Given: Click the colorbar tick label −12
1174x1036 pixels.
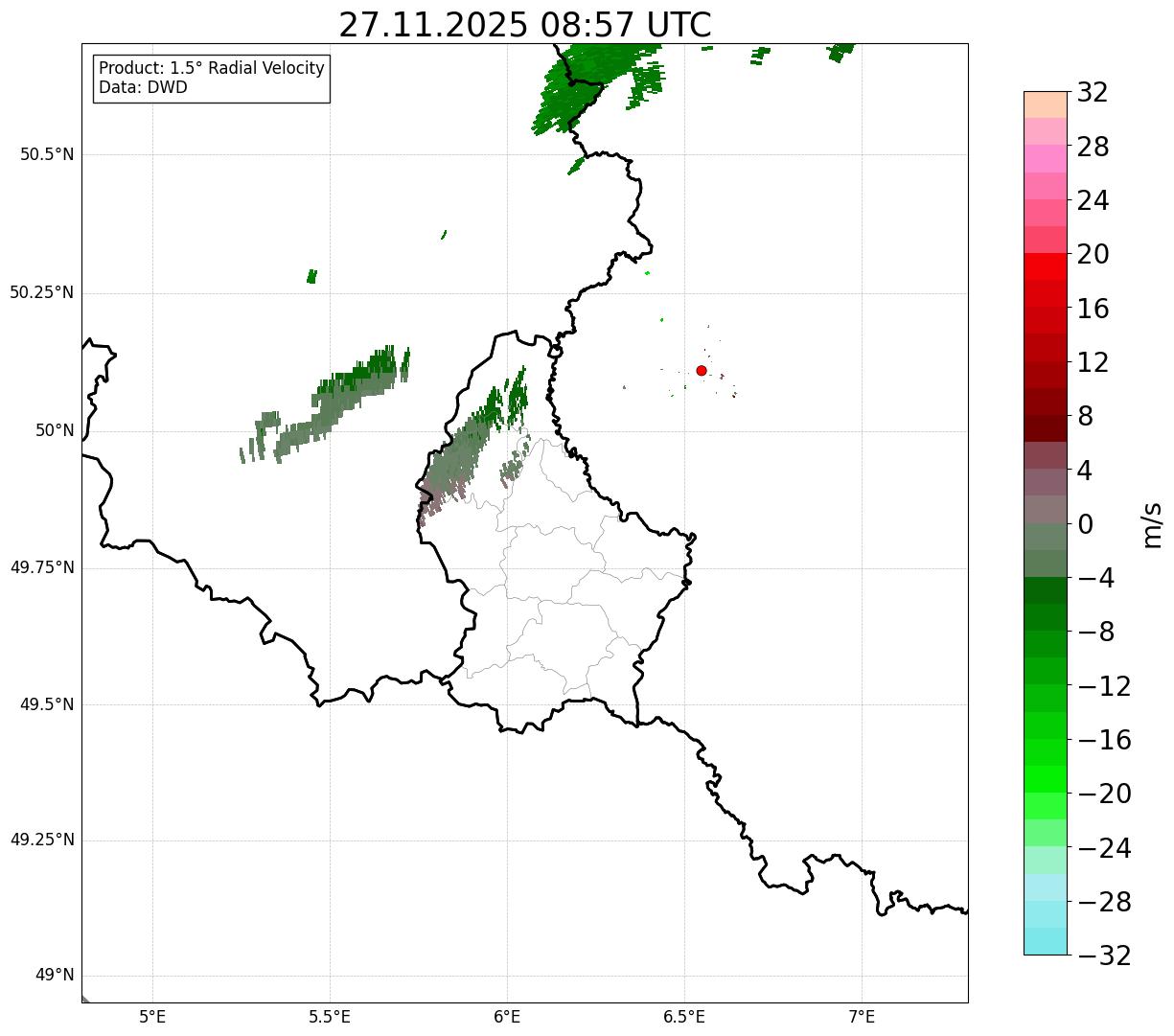Looking at the screenshot, I should point(1104,686).
